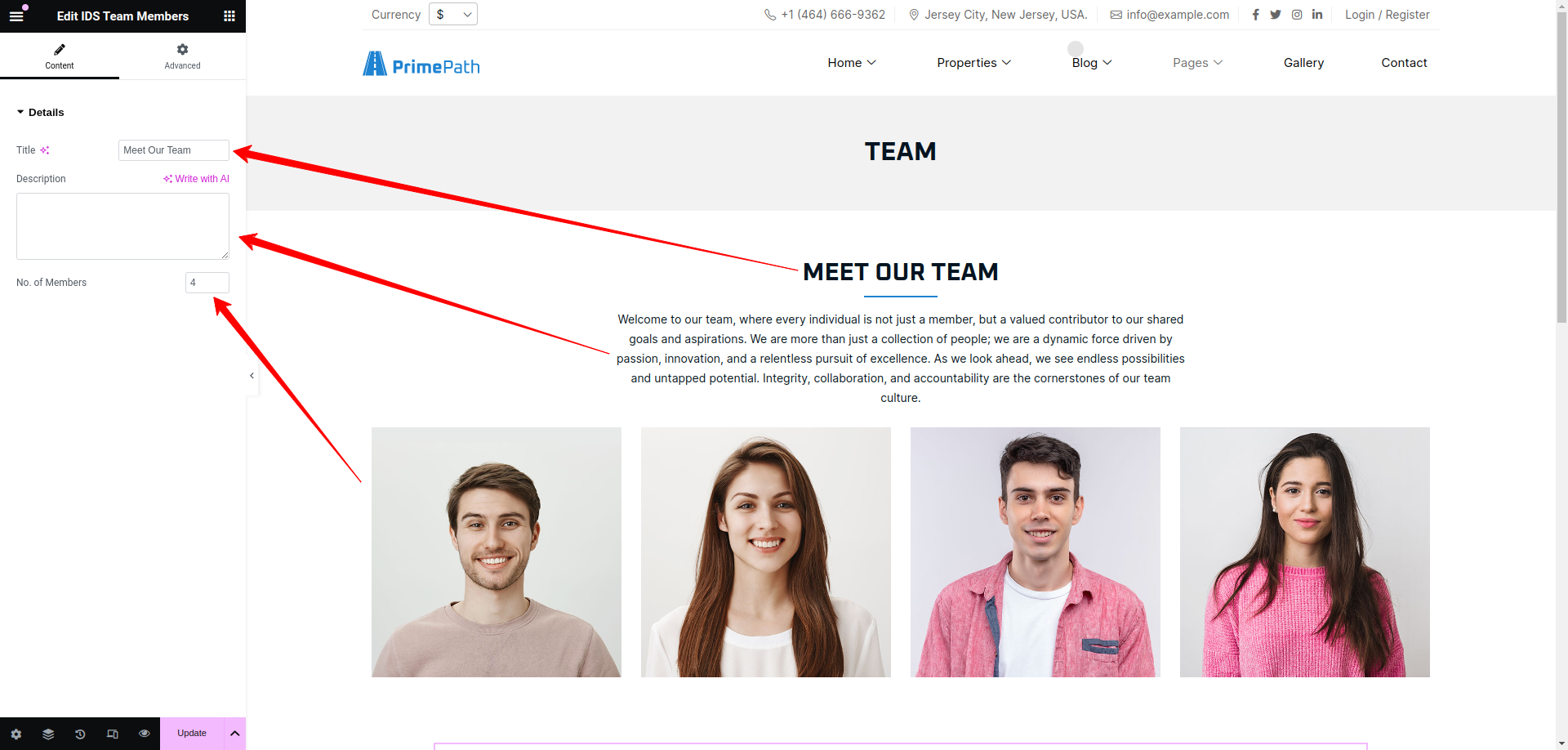Viewport: 1568px width, 750px height.
Task: Toggle preview changes eye icon
Action: (145, 734)
